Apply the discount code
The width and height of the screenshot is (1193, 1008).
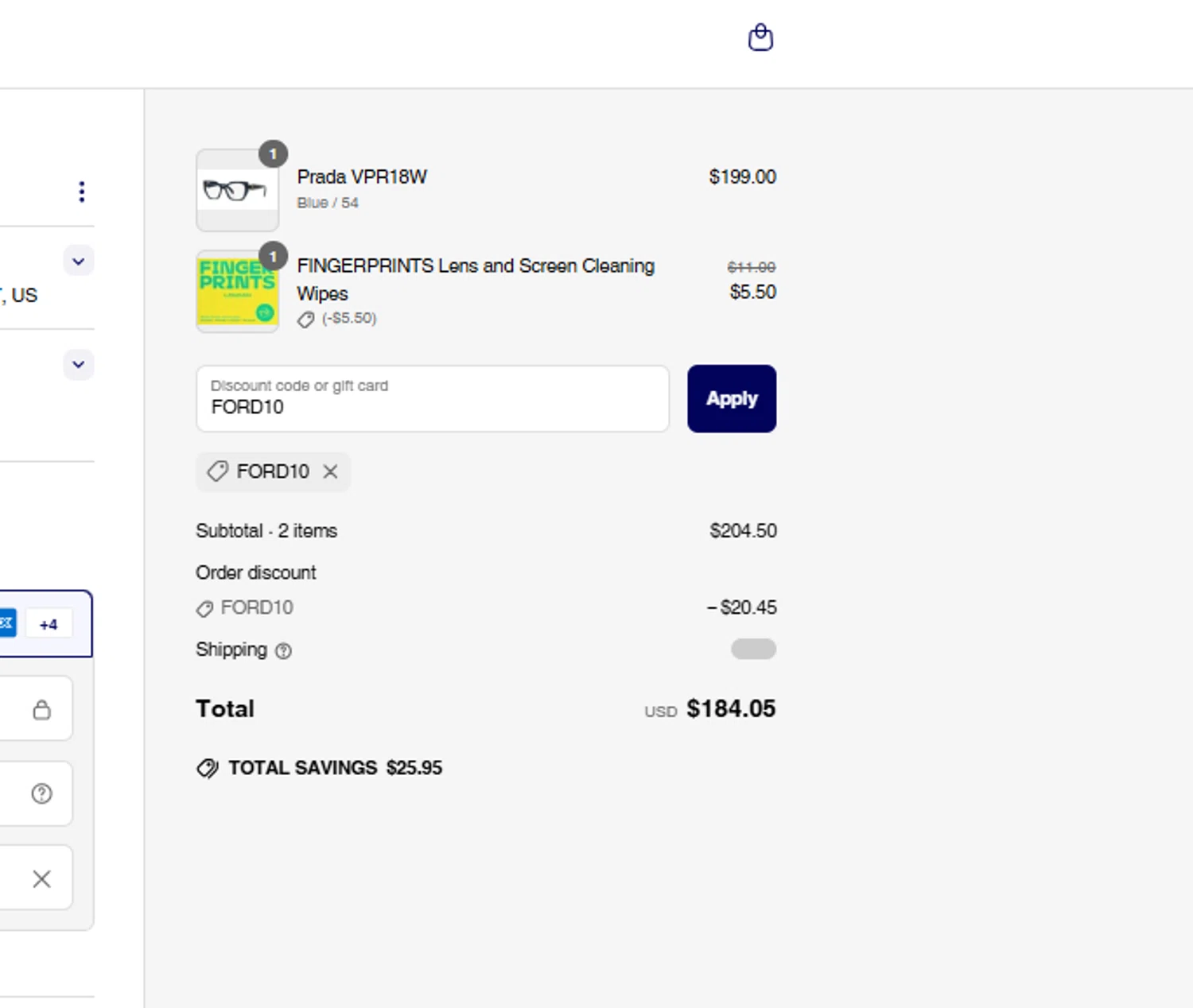coord(732,399)
